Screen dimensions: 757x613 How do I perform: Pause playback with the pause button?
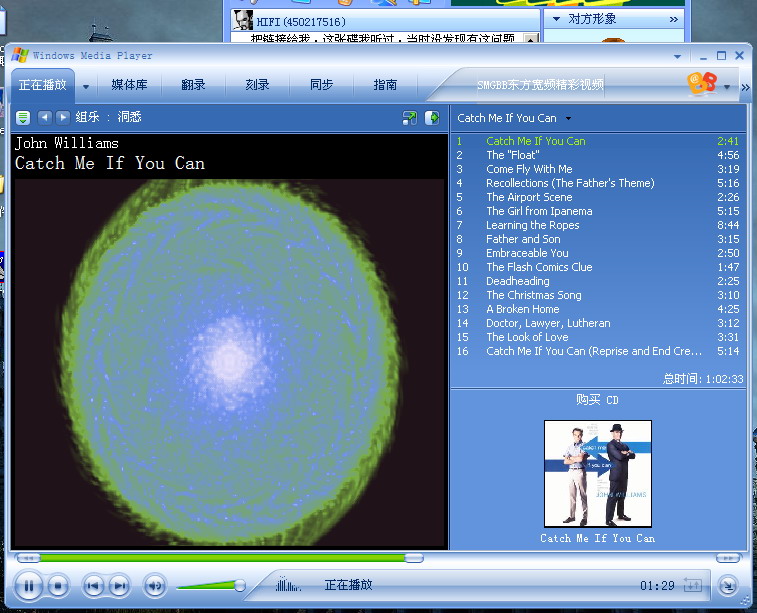click(x=28, y=586)
